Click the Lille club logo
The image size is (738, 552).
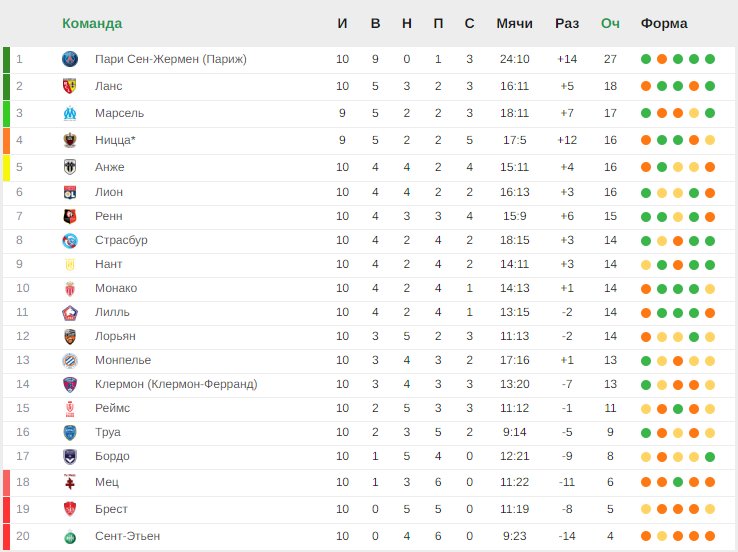tap(70, 312)
